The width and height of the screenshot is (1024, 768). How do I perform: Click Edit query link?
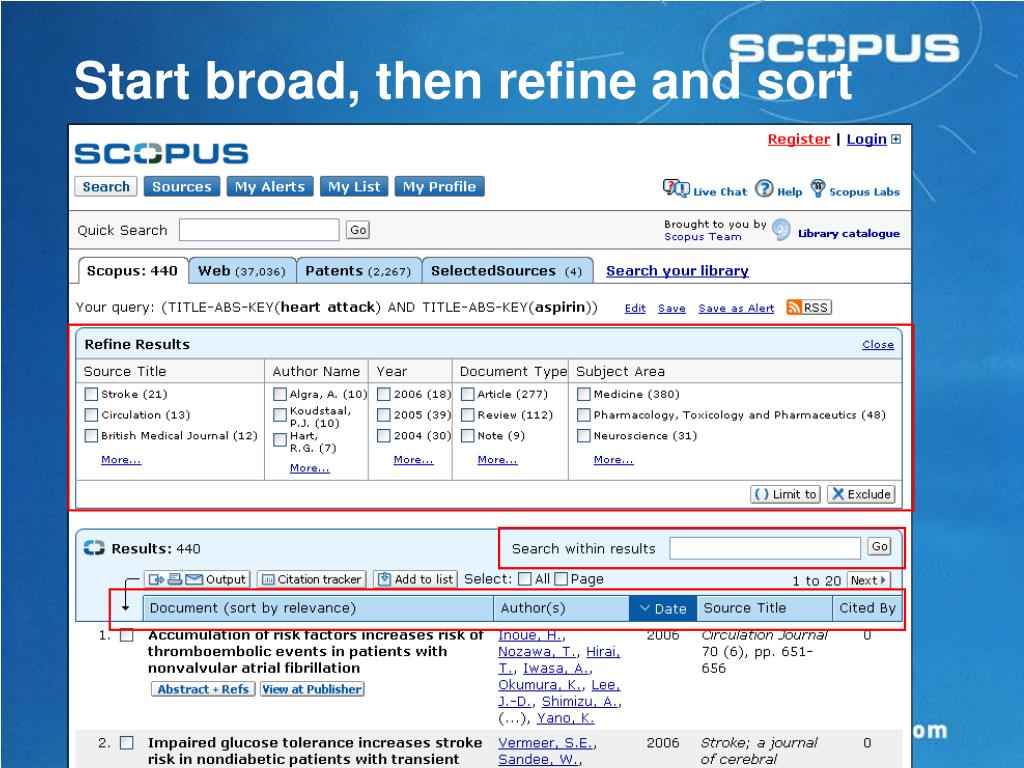pos(635,308)
